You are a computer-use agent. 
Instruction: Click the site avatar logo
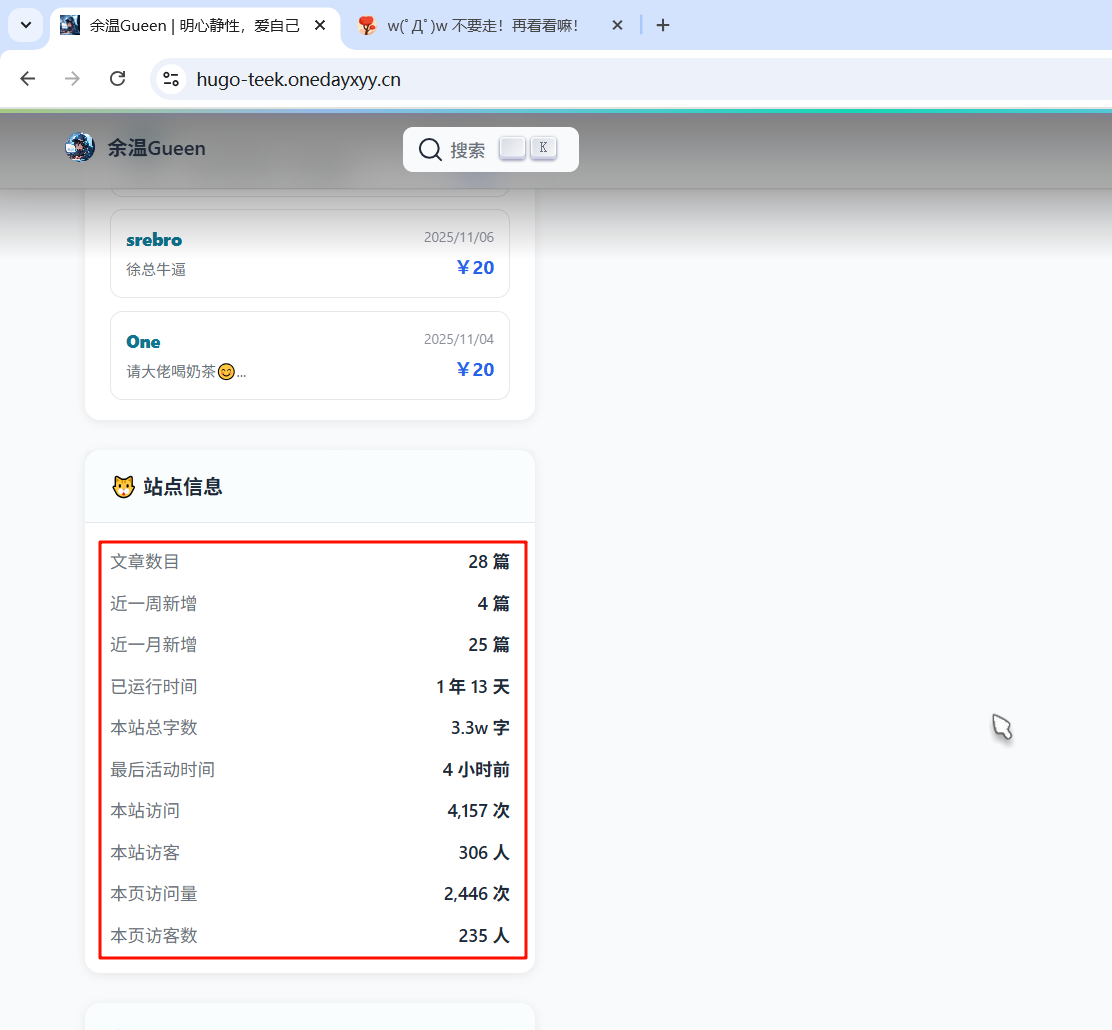click(x=80, y=148)
